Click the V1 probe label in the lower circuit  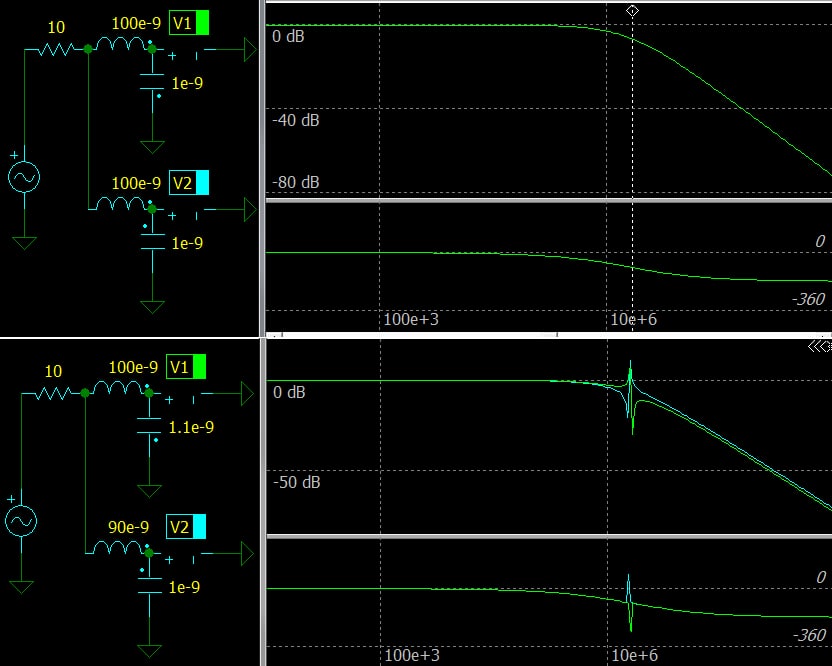179,367
